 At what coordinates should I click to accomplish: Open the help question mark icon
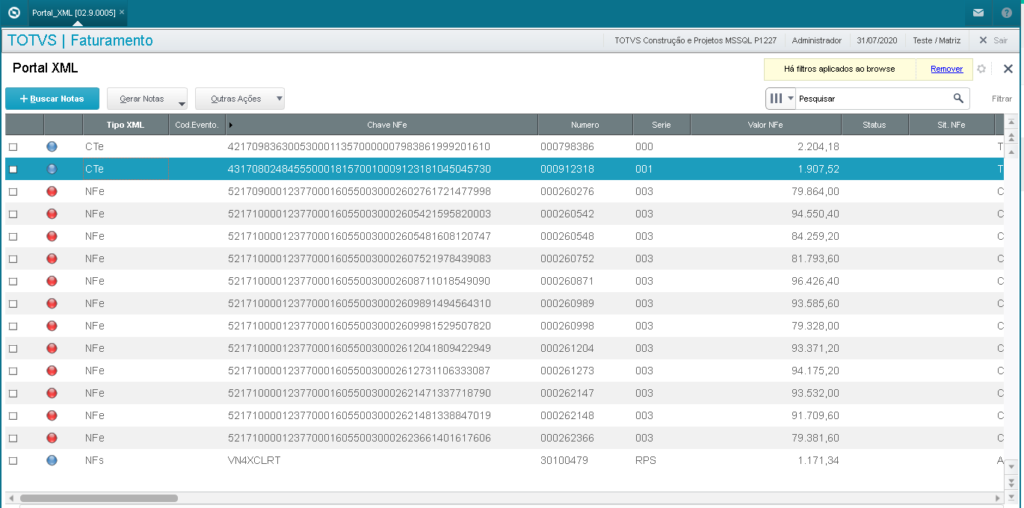point(1006,13)
